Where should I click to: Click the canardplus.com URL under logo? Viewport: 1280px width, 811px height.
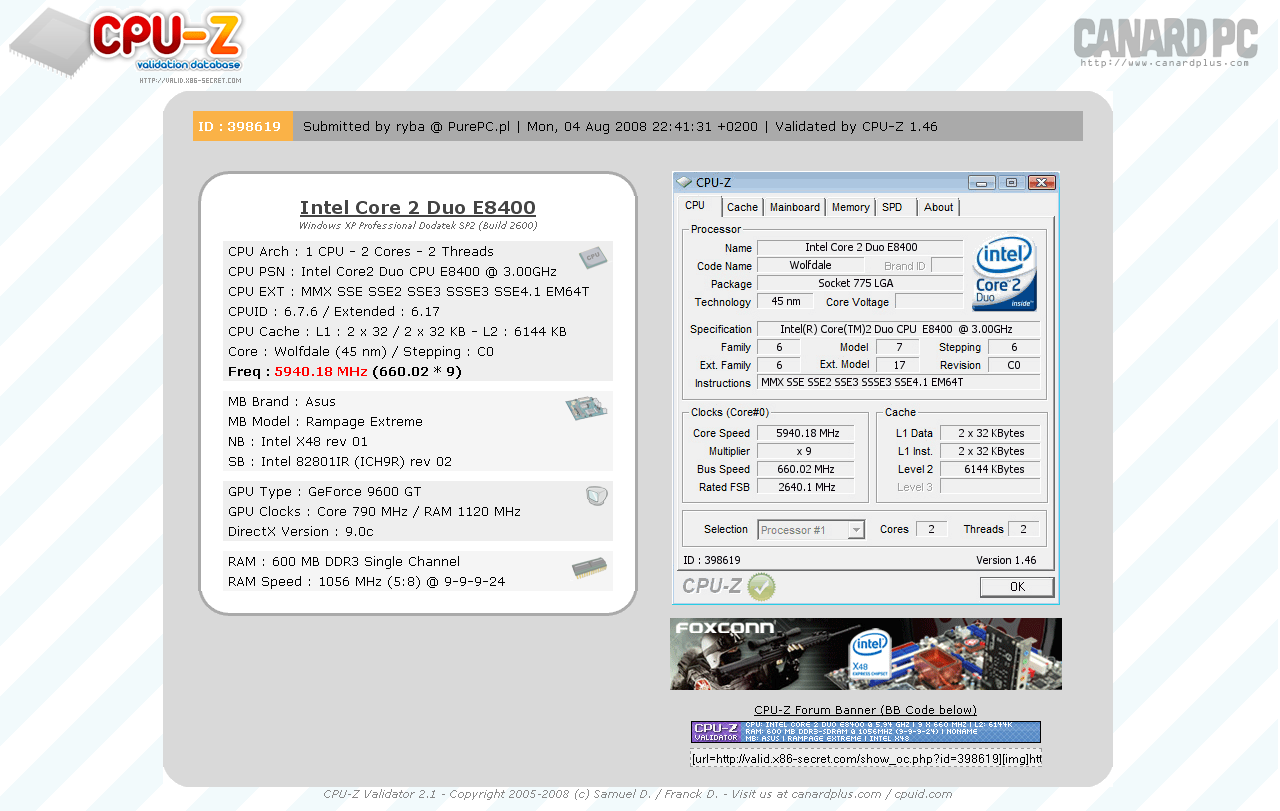1165,63
